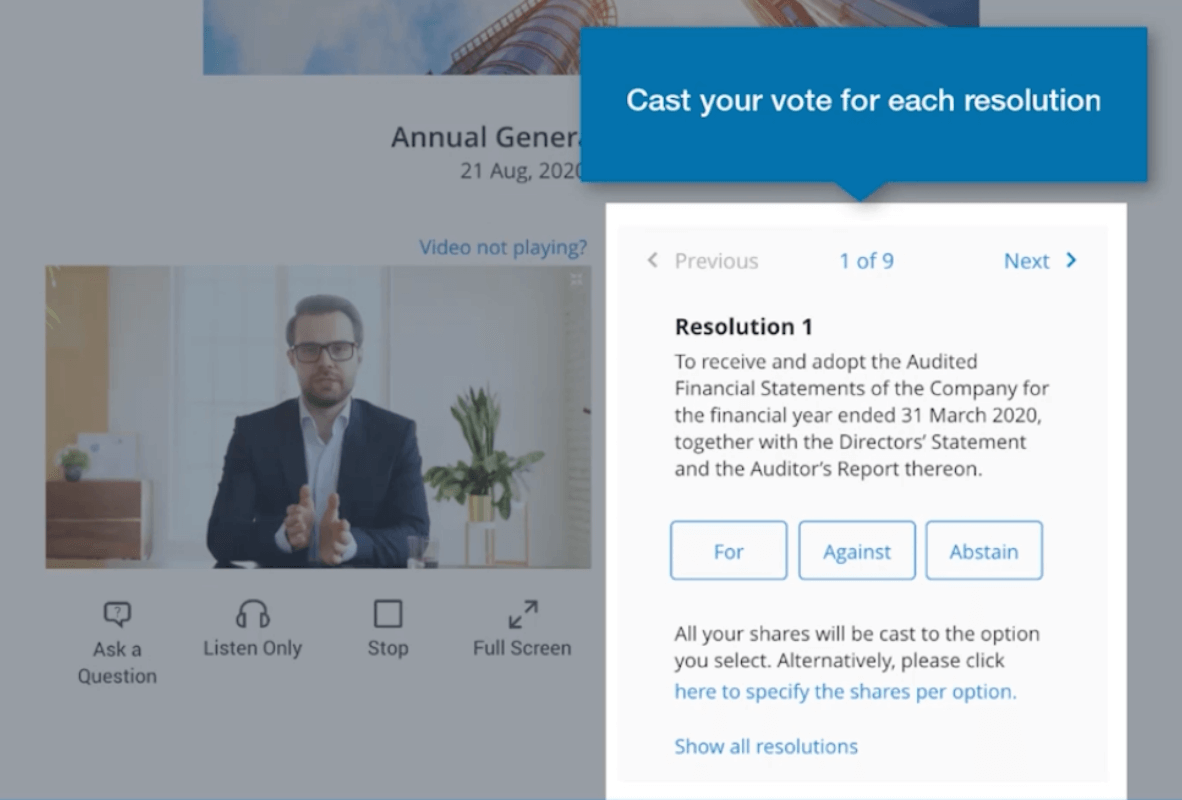The height and width of the screenshot is (800, 1182).
Task: Show all resolutions
Action: pos(766,746)
